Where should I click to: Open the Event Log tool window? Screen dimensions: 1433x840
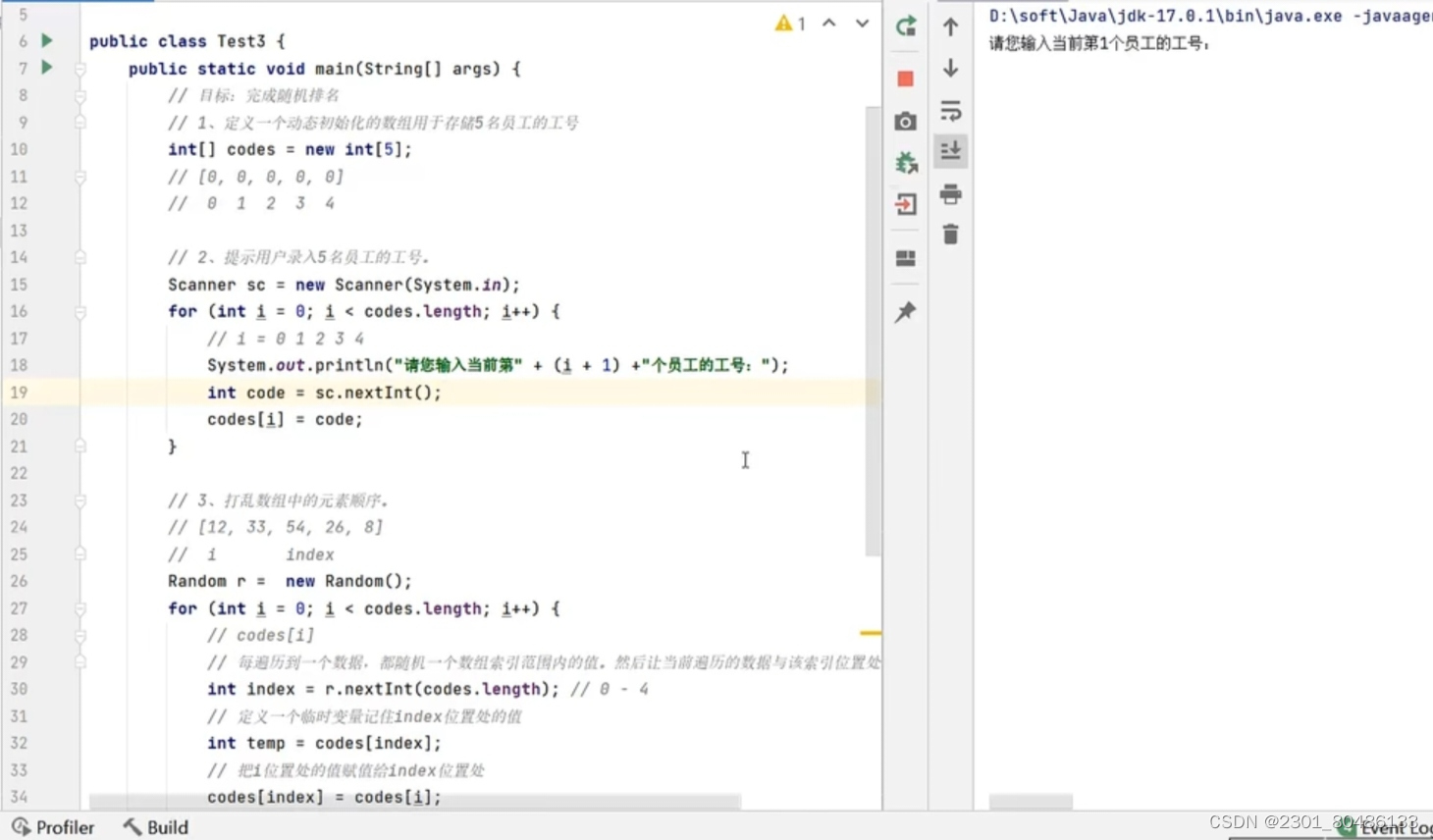1386,829
